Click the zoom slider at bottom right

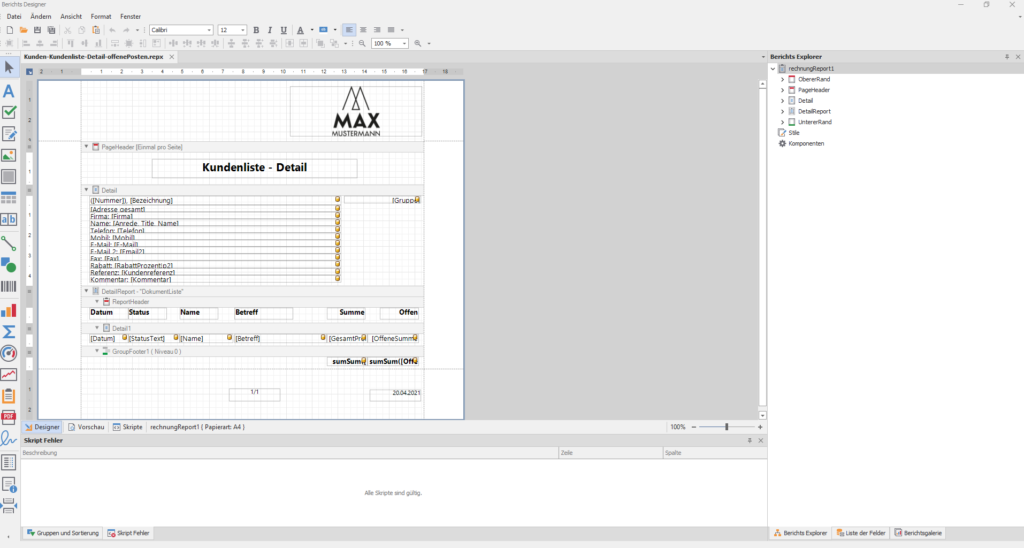click(x=727, y=427)
